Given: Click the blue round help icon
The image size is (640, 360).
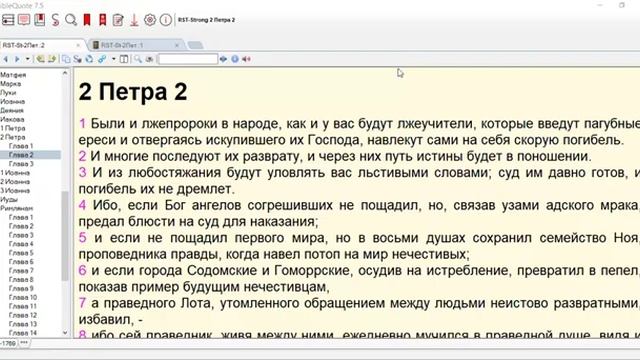Looking at the screenshot, I should point(235,59).
